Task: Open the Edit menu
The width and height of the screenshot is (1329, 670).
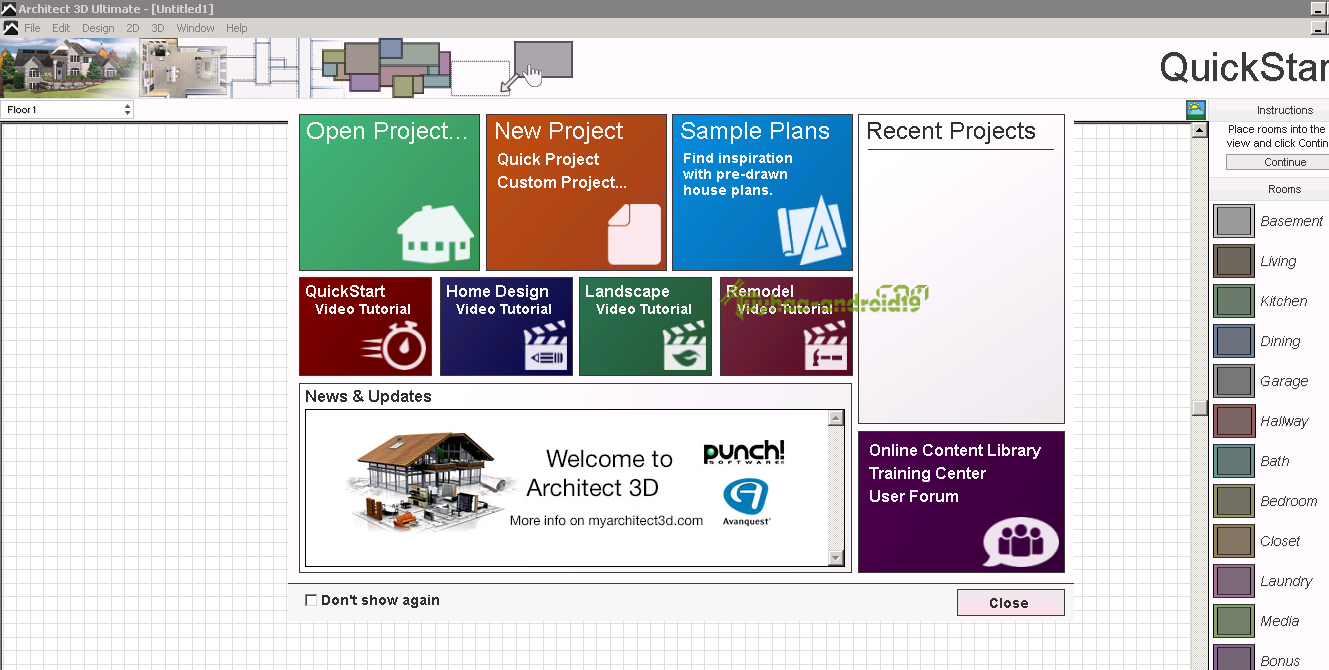Action: point(62,28)
